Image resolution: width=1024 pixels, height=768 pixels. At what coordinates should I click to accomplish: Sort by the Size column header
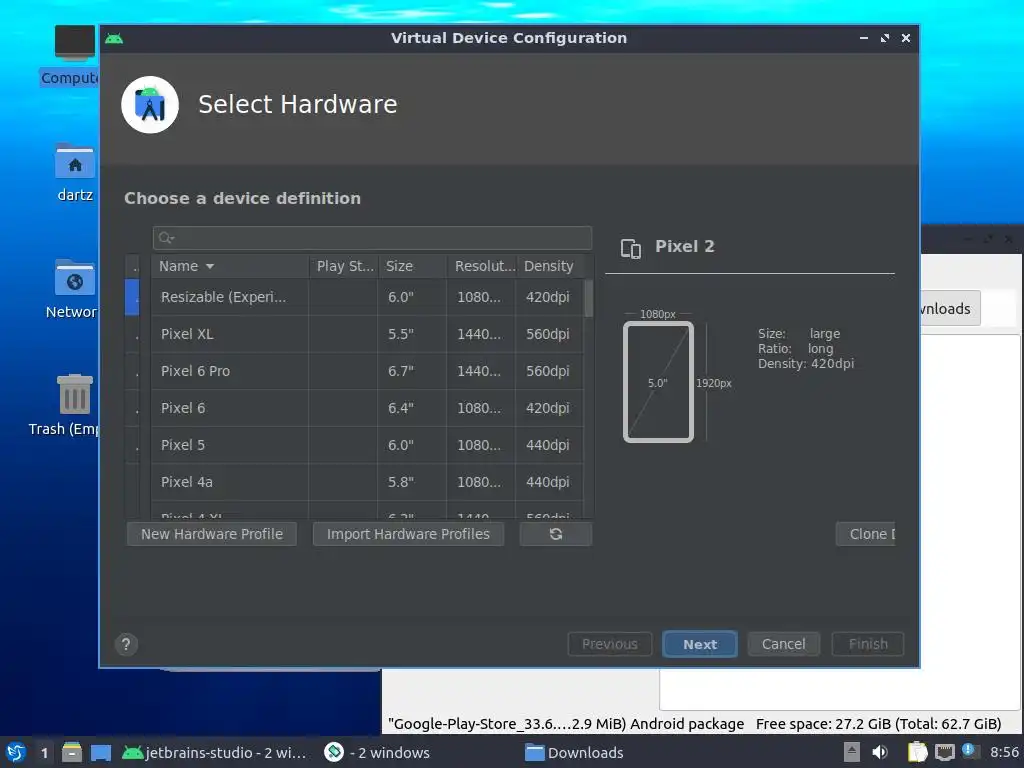pos(413,266)
